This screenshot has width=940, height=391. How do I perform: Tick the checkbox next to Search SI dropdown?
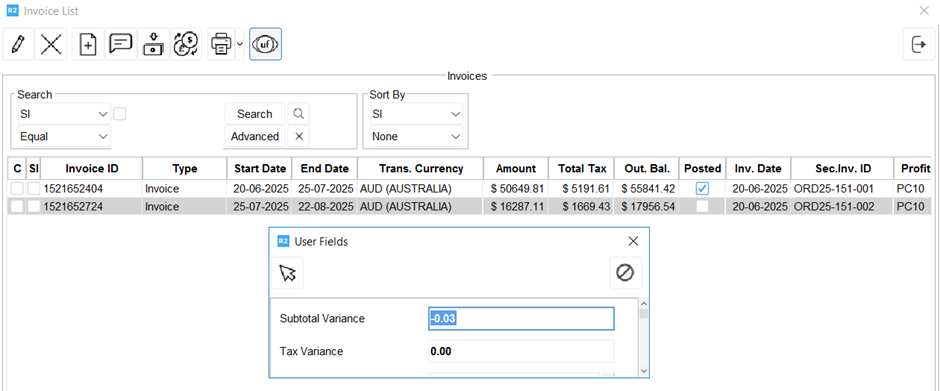coord(120,113)
